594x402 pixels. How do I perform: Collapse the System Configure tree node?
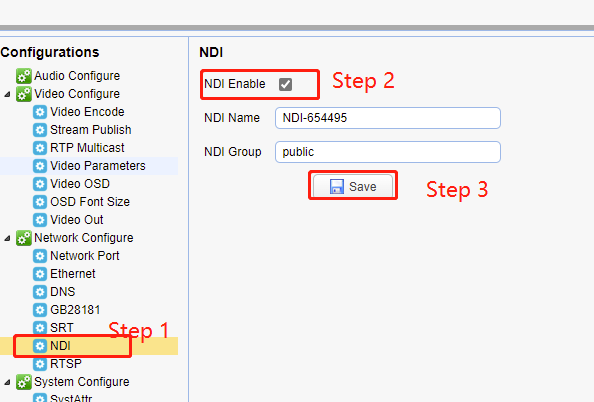click(7, 382)
